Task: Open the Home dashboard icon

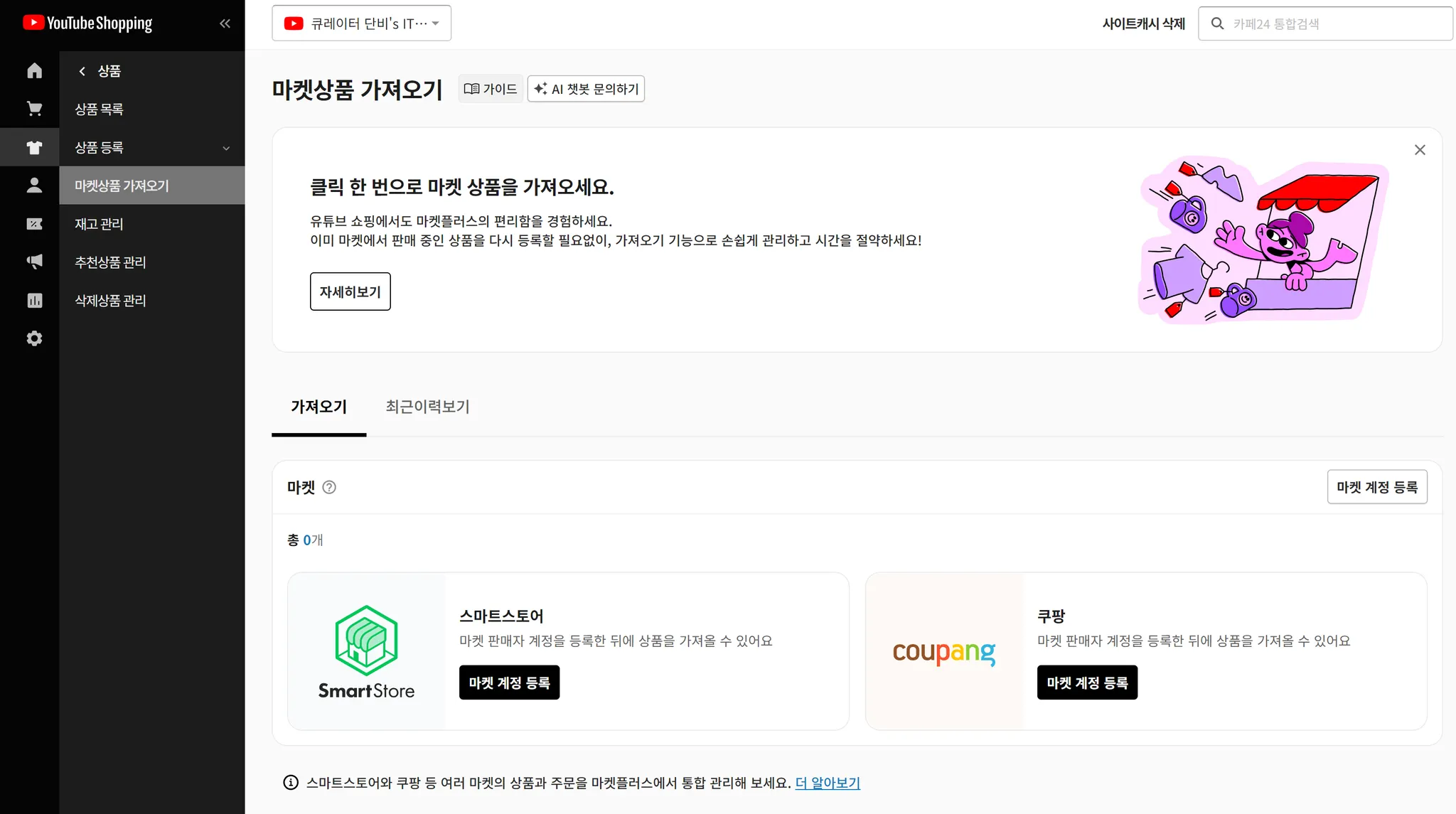Action: coord(33,70)
